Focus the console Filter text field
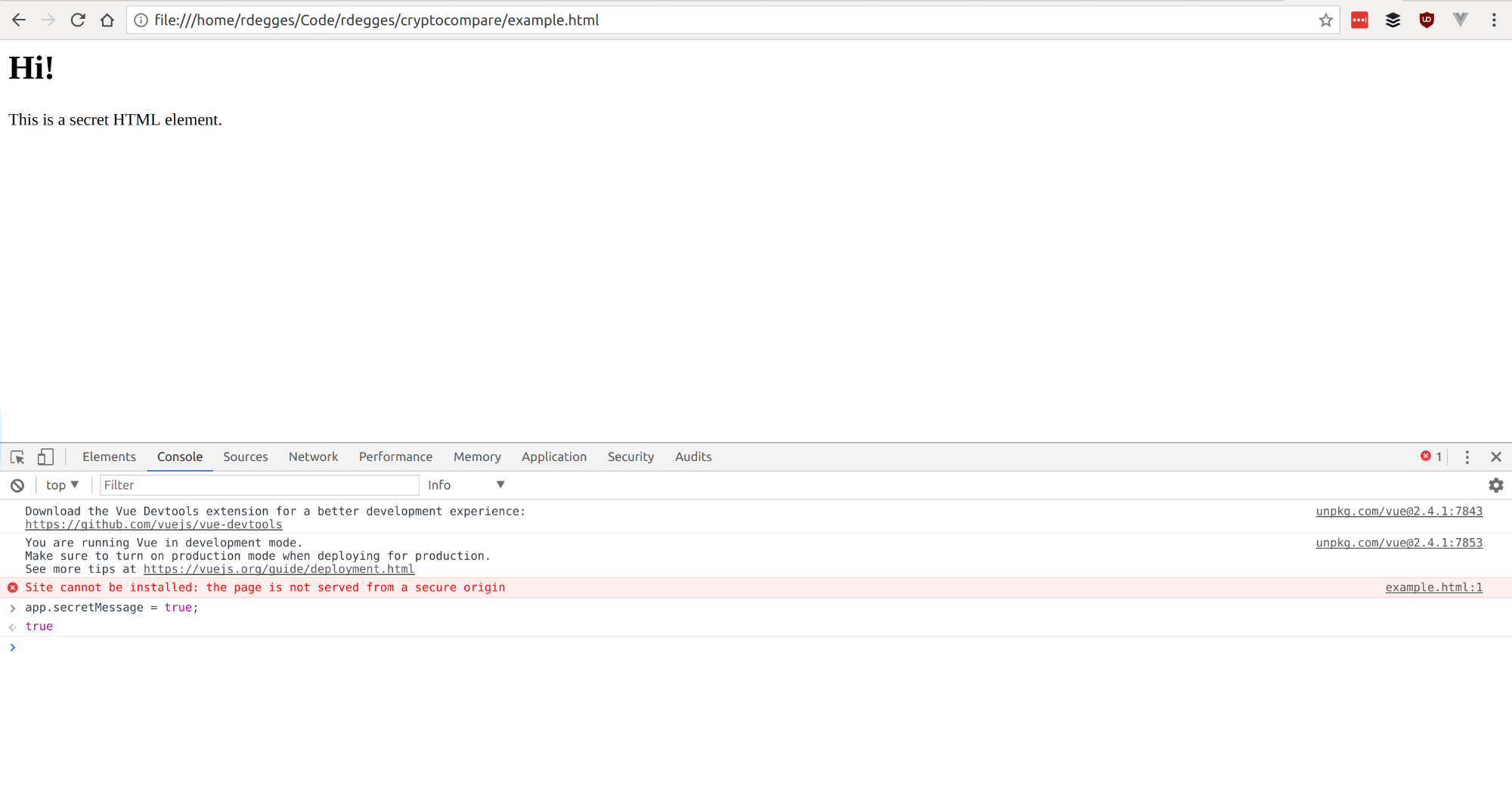Screen dimensions: 1512x795 pyautogui.click(x=259, y=485)
